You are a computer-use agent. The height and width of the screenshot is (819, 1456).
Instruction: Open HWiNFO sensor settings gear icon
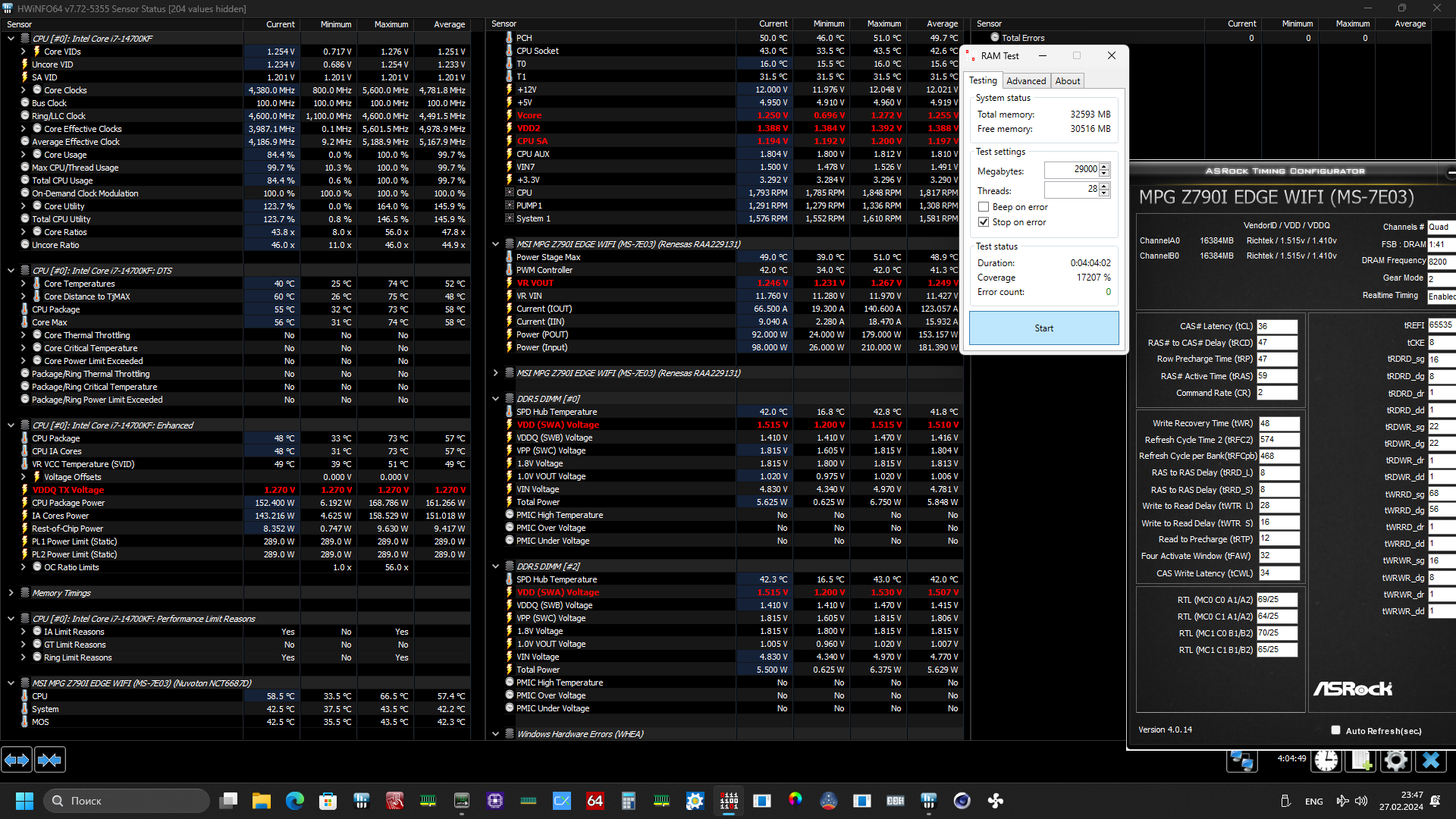click(x=1395, y=760)
